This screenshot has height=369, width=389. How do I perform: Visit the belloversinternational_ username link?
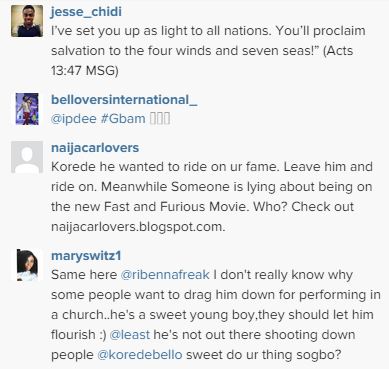tap(124, 100)
